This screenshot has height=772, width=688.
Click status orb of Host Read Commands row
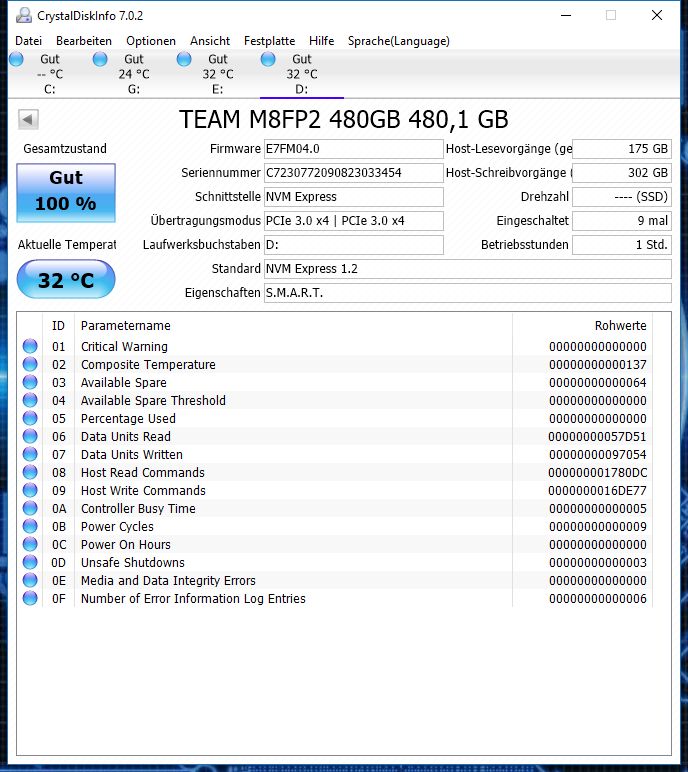[30, 472]
